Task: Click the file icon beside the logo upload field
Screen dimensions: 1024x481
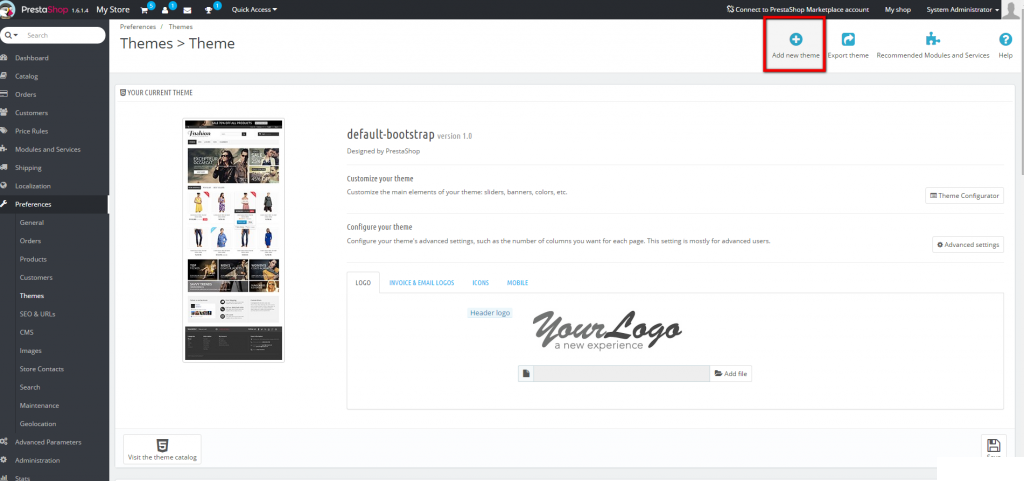Action: tap(526, 373)
